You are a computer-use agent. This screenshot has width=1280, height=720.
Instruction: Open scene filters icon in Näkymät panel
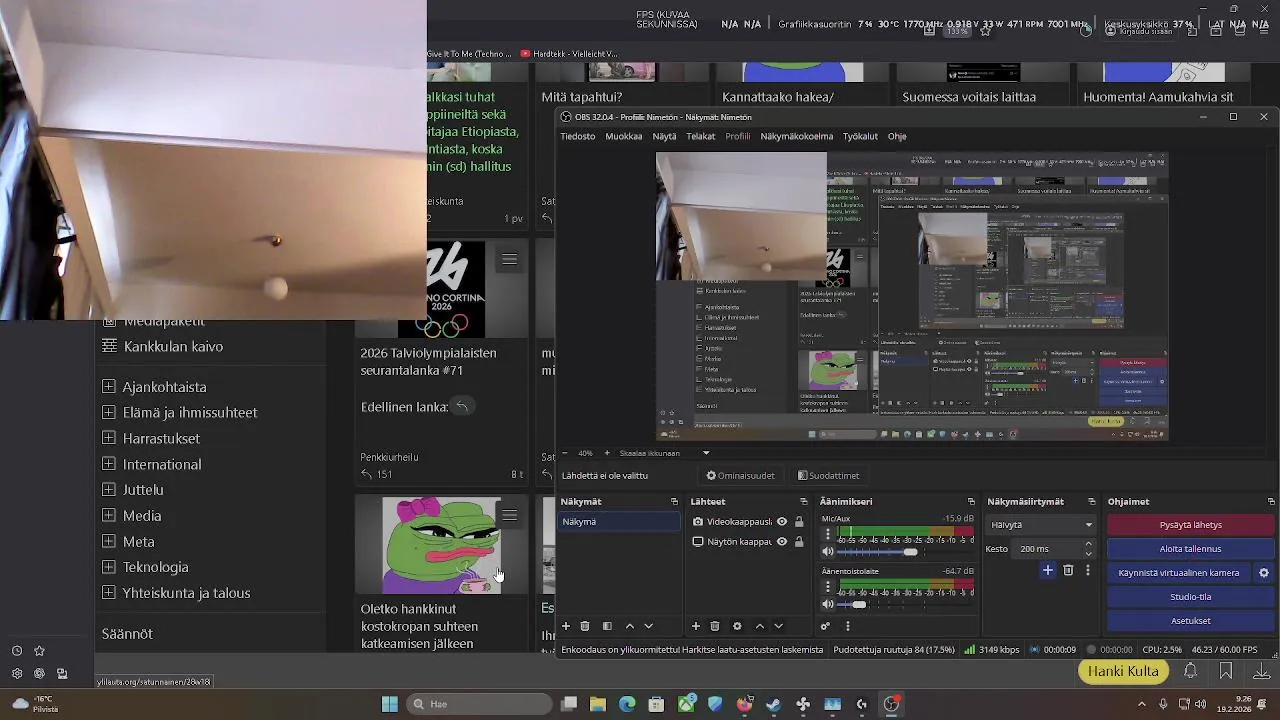click(607, 626)
